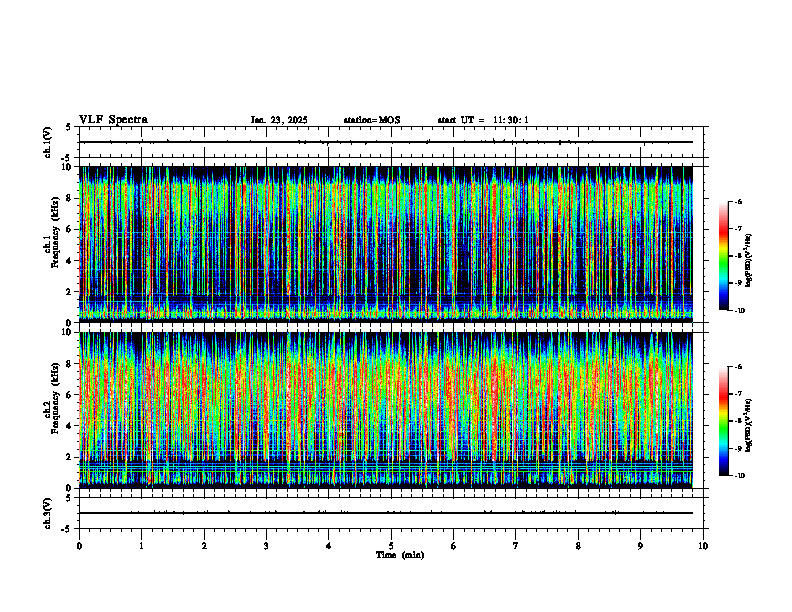Click the "10" tick on the time axis

click(703, 546)
